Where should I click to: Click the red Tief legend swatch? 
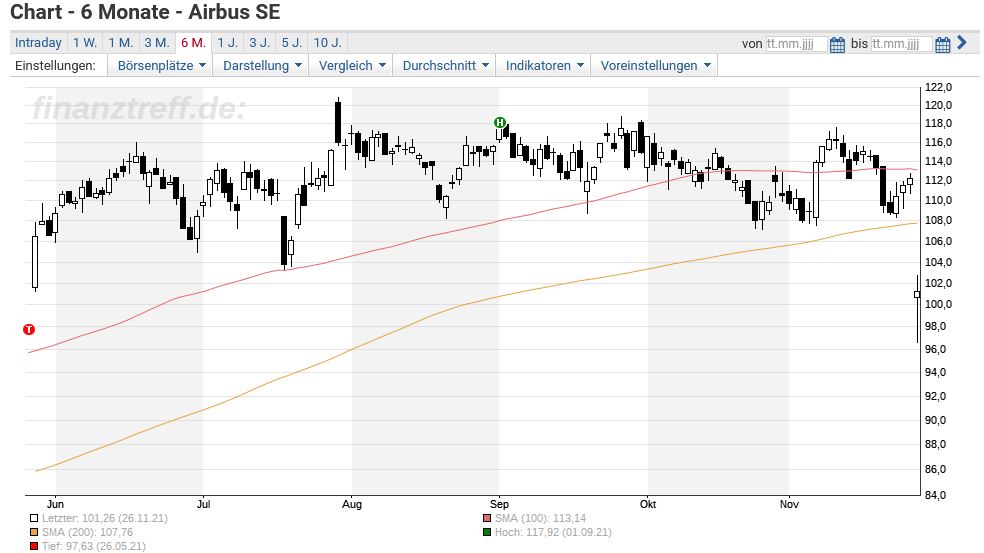pos(34,547)
